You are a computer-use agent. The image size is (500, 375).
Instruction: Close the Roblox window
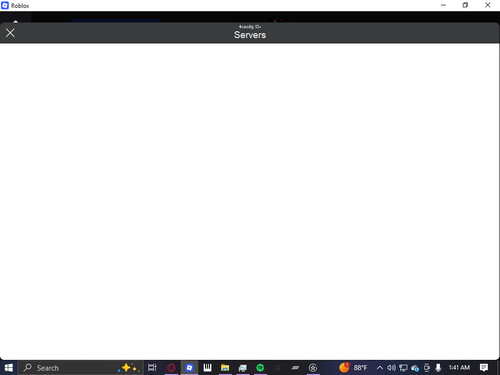pyautogui.click(x=488, y=5)
